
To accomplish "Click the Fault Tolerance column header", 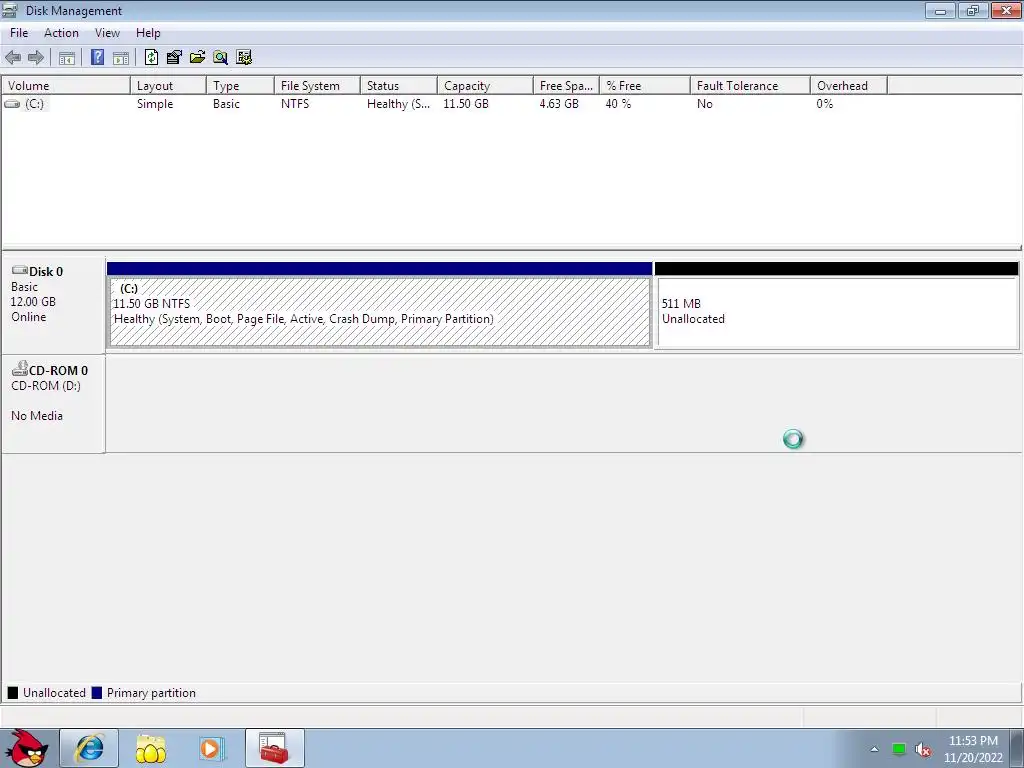I will coord(750,86).
